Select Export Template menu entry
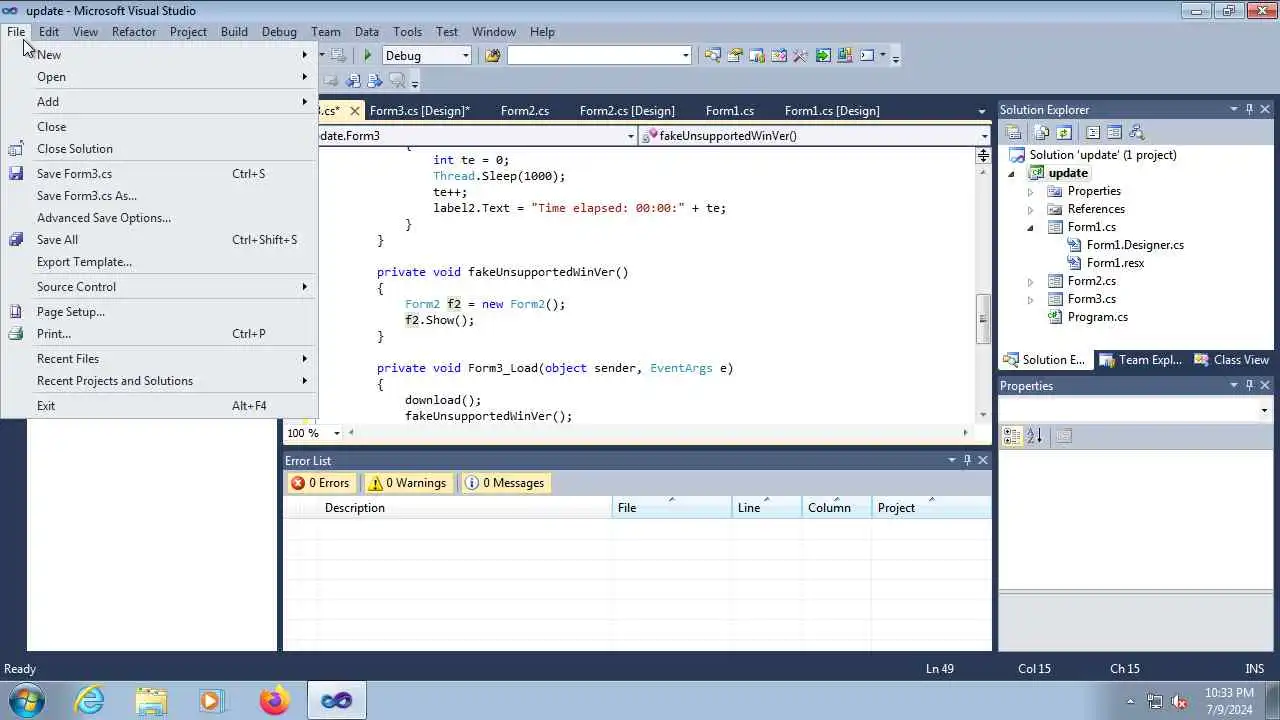Image resolution: width=1280 pixels, height=720 pixels. click(x=160, y=262)
